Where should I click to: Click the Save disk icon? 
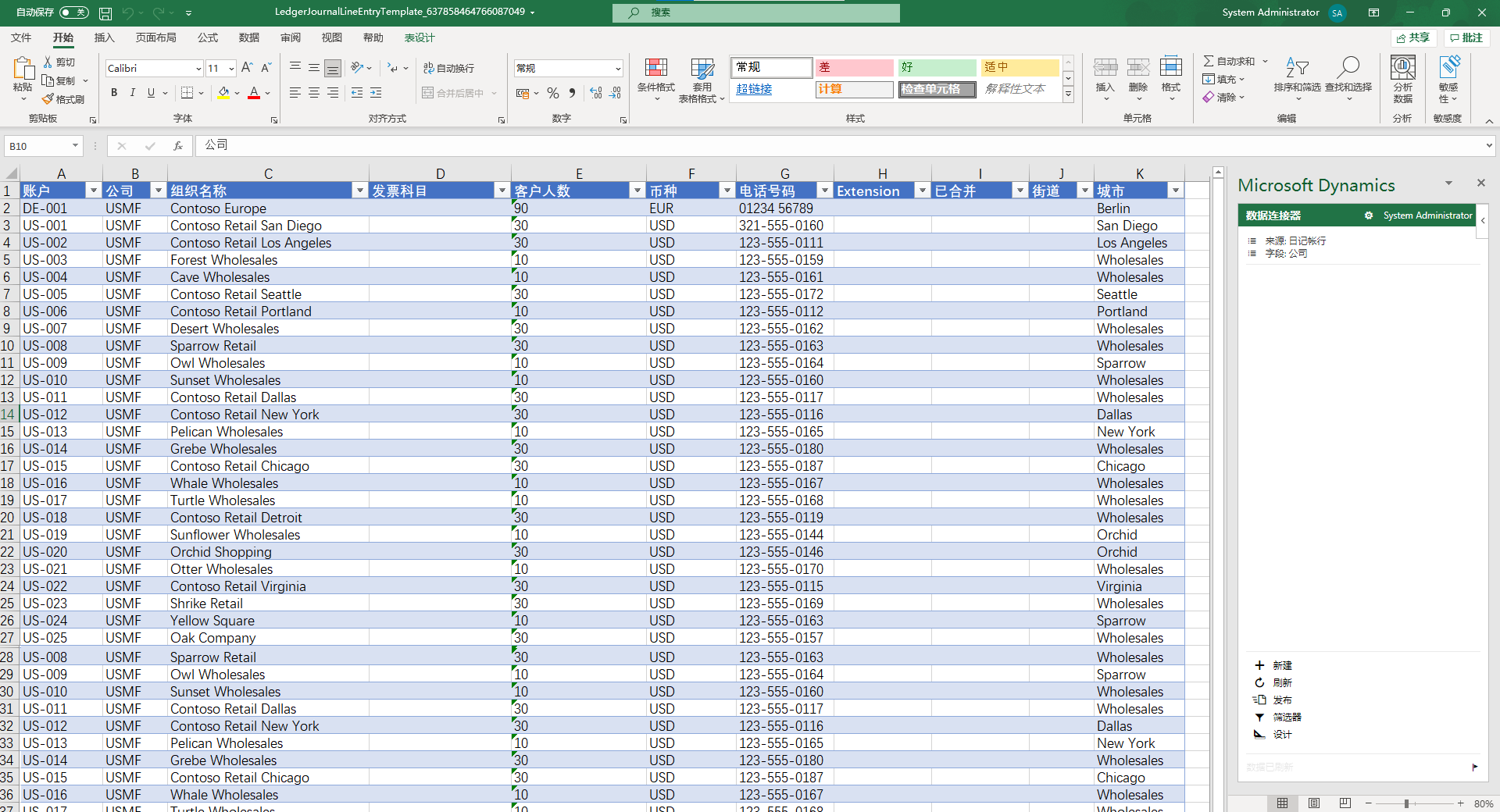click(105, 12)
